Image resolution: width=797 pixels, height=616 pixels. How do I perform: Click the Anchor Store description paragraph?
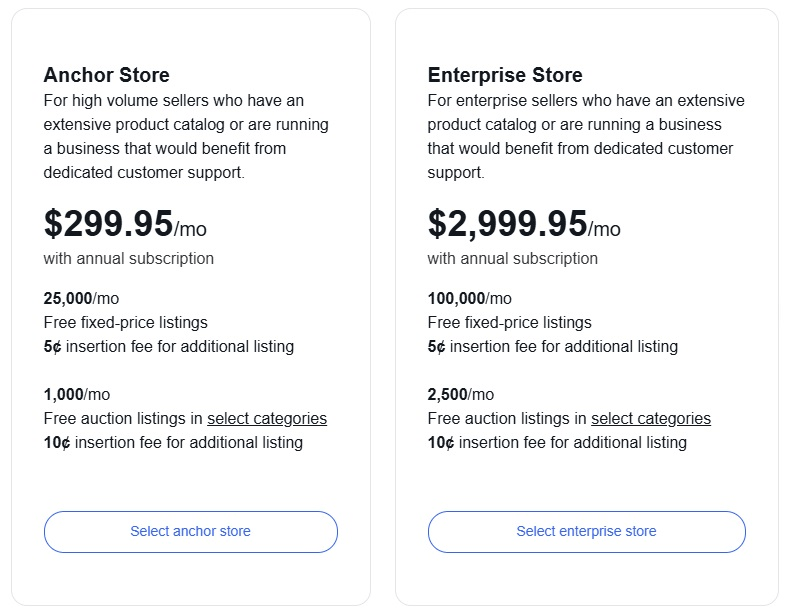186,137
